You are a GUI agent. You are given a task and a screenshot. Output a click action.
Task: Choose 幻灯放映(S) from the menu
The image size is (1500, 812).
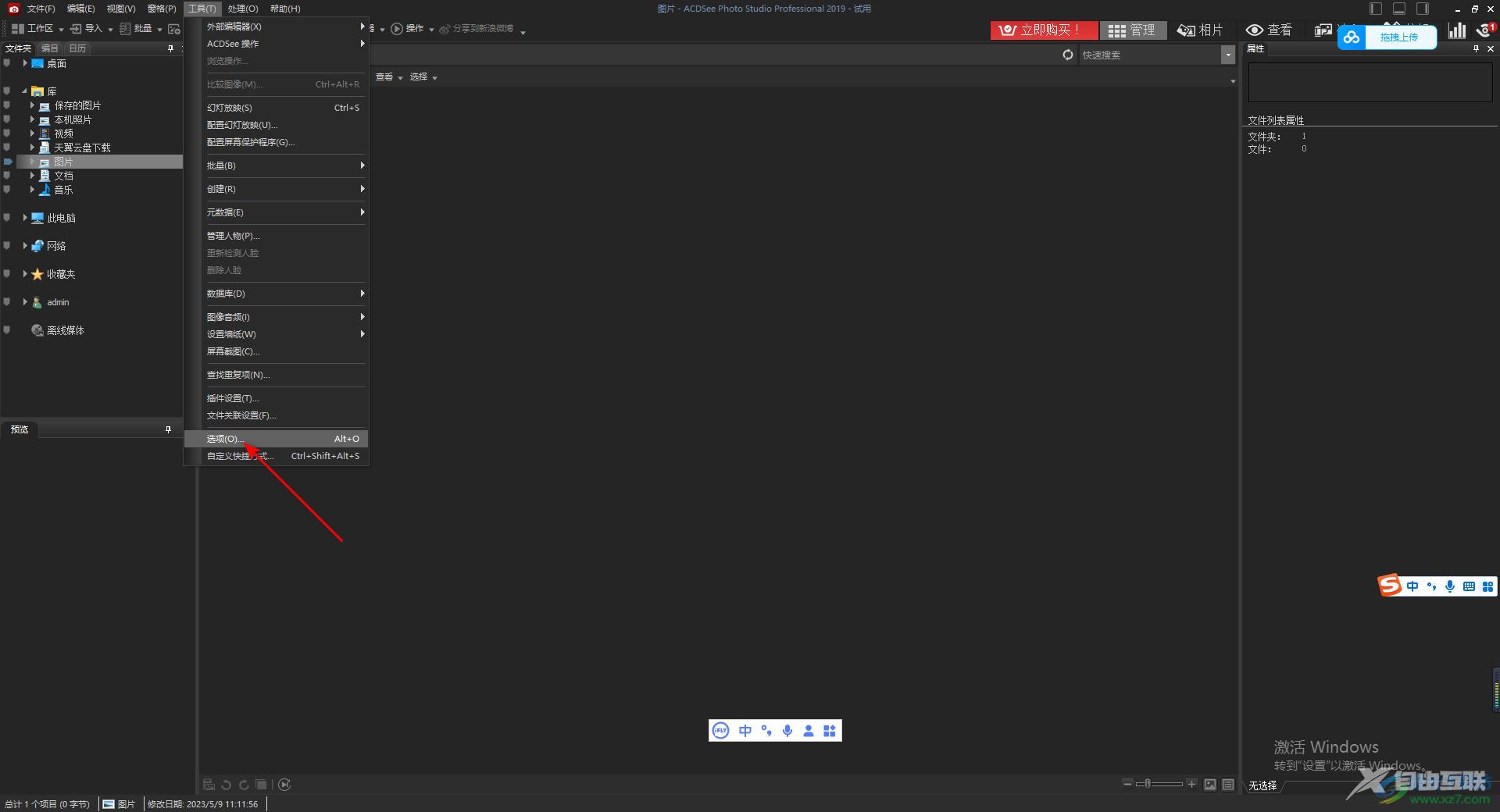tap(276, 108)
